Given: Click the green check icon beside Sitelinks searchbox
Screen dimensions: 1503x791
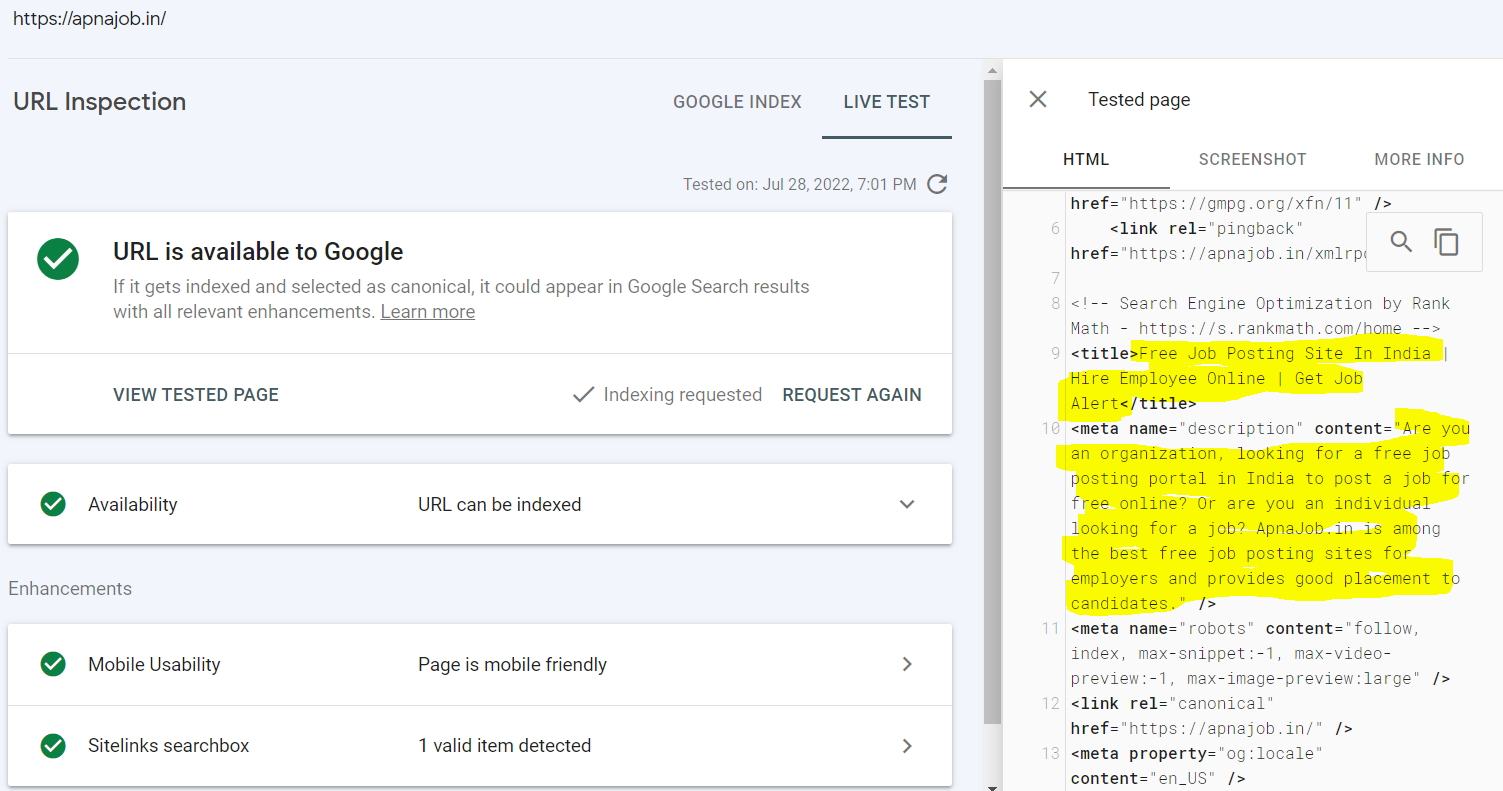Looking at the screenshot, I should click(53, 745).
